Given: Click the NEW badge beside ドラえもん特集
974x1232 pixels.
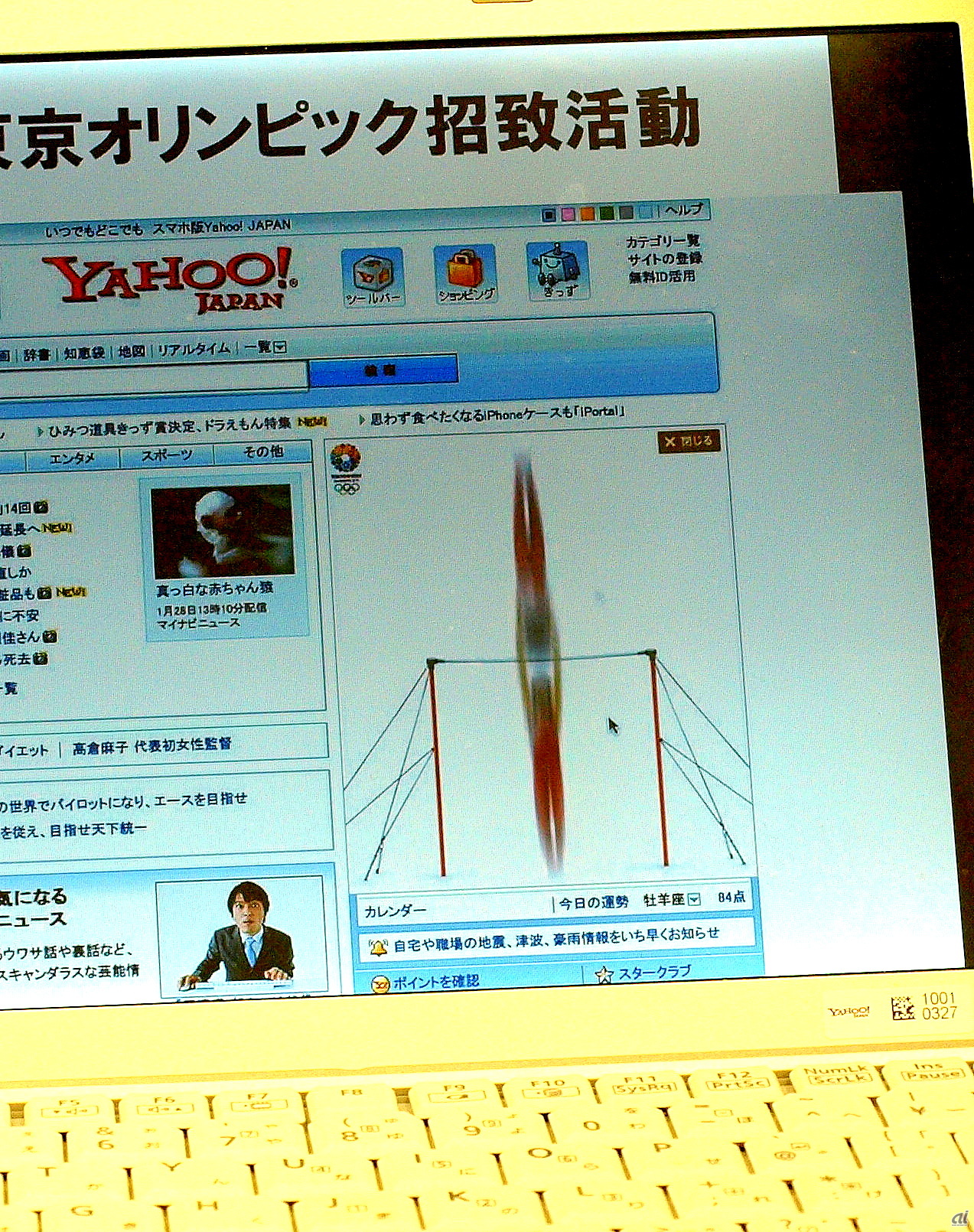Looking at the screenshot, I should 312,422.
